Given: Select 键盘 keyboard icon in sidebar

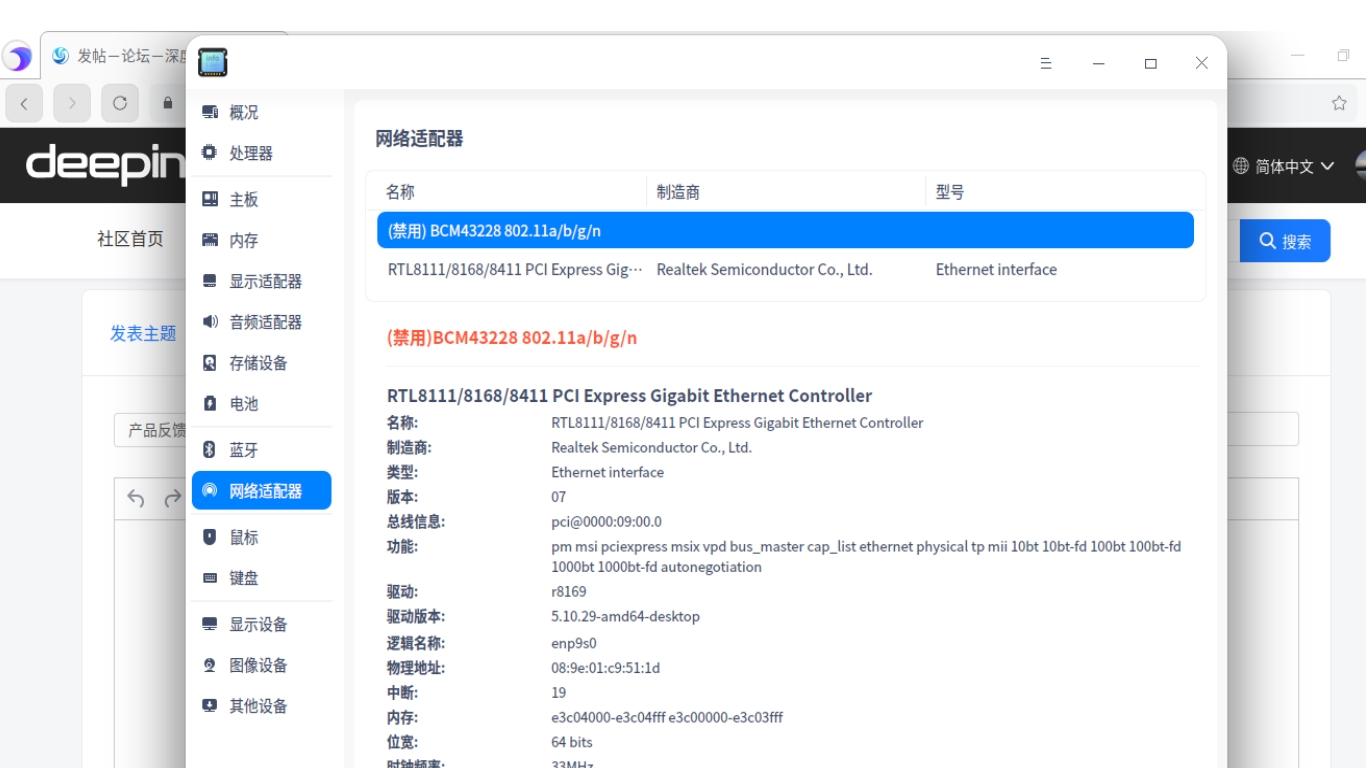Looking at the screenshot, I should coord(209,578).
